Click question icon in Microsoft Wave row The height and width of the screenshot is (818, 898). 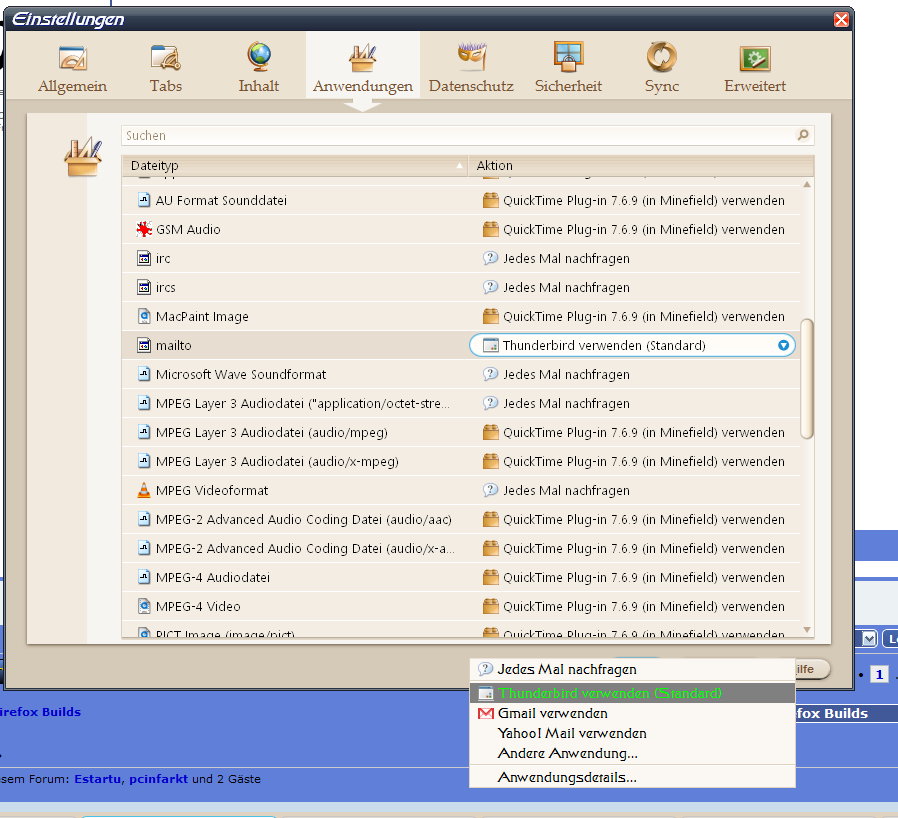point(490,373)
